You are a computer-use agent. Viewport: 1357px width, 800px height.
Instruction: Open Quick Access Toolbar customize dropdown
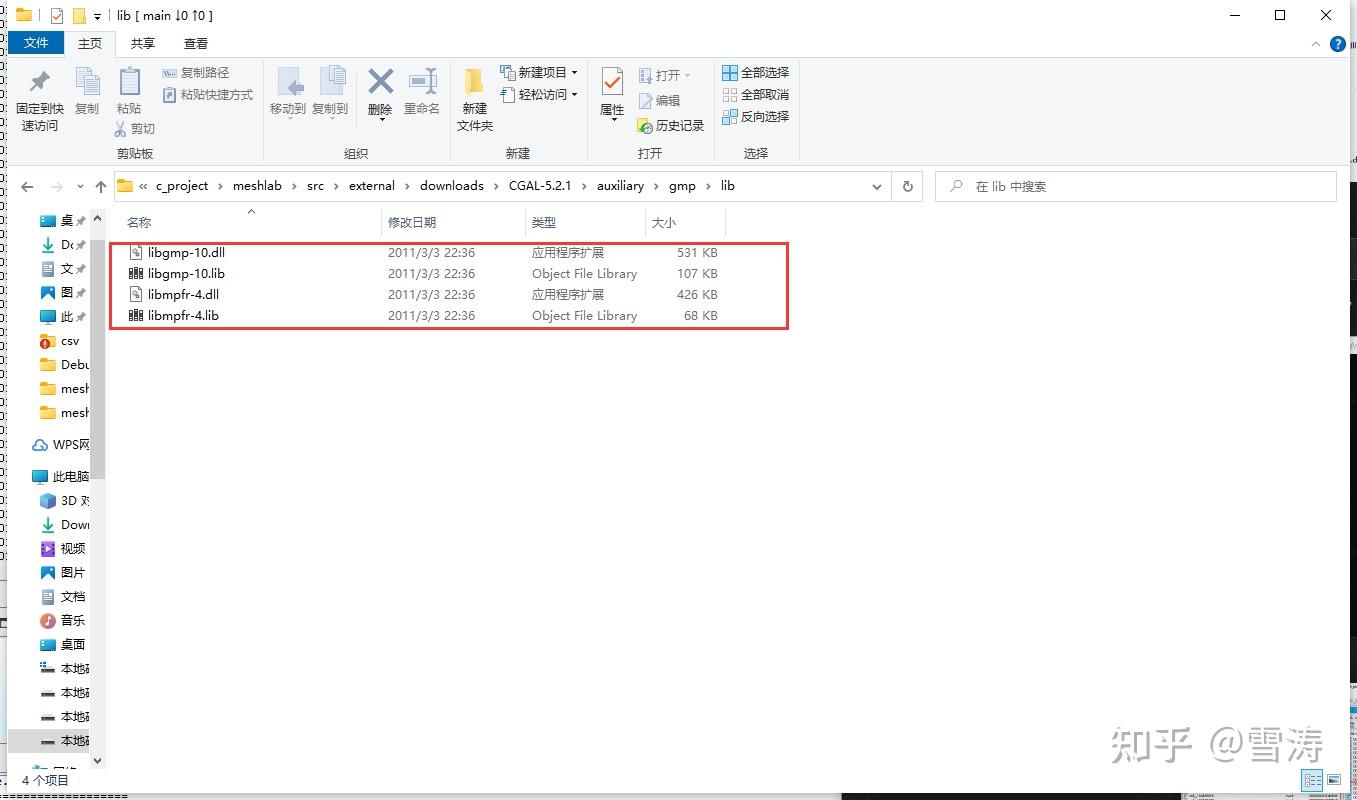pyautogui.click(x=97, y=16)
